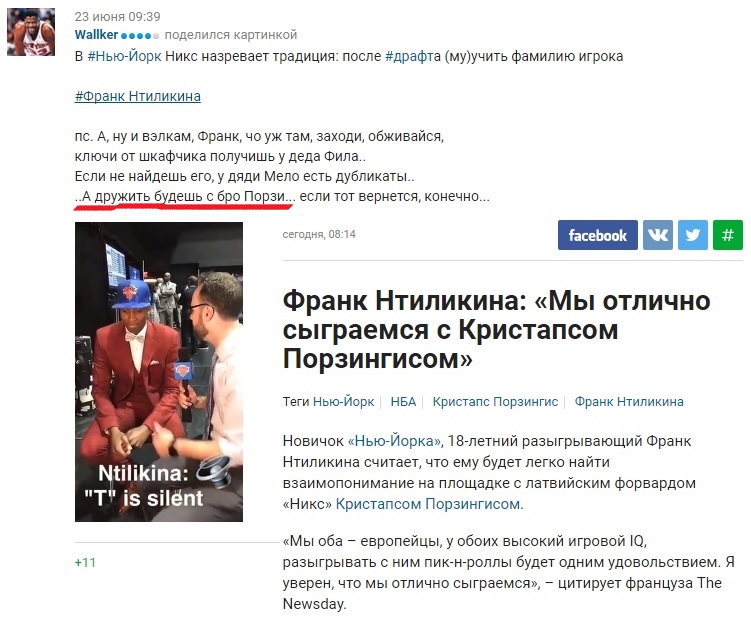
Task: Share via the VK icon button
Action: click(x=658, y=235)
